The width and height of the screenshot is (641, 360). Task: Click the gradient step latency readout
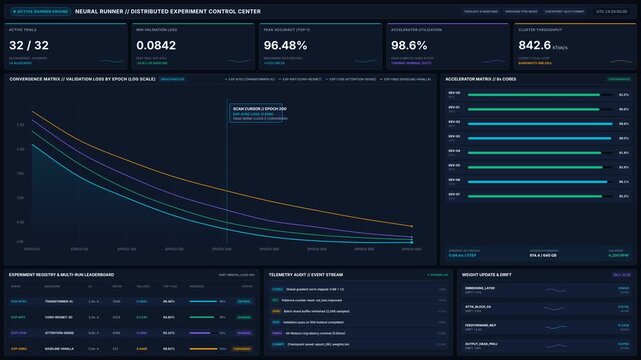(x=462, y=255)
